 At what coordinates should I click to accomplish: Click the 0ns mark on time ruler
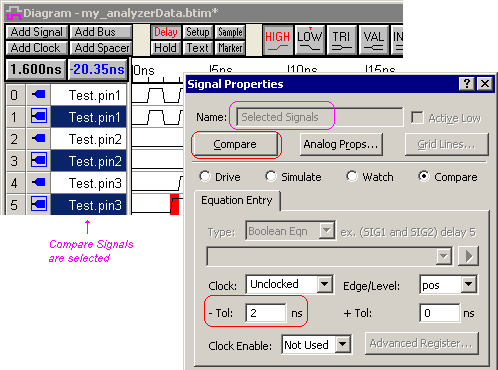coord(144,71)
